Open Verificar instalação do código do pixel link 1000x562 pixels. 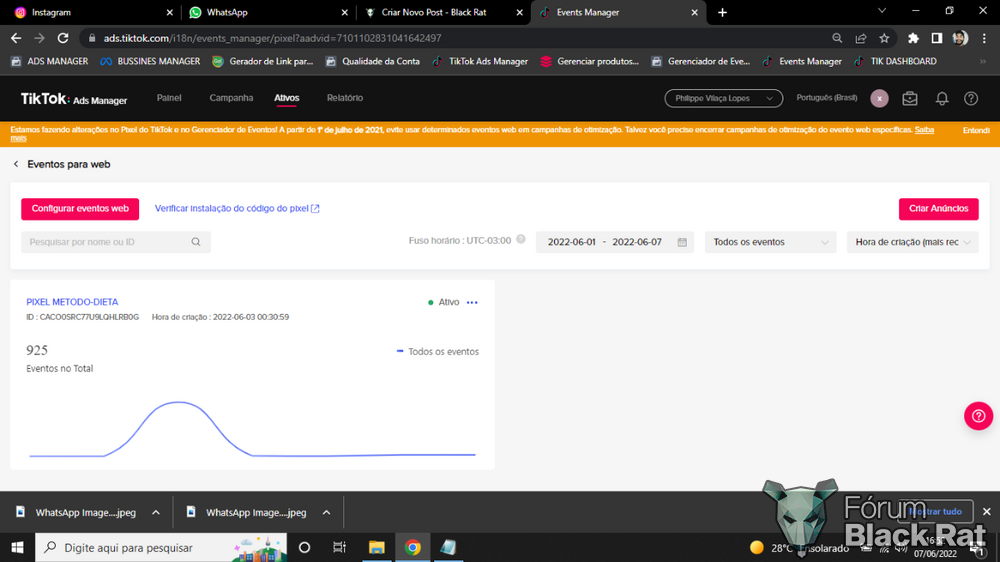point(237,209)
